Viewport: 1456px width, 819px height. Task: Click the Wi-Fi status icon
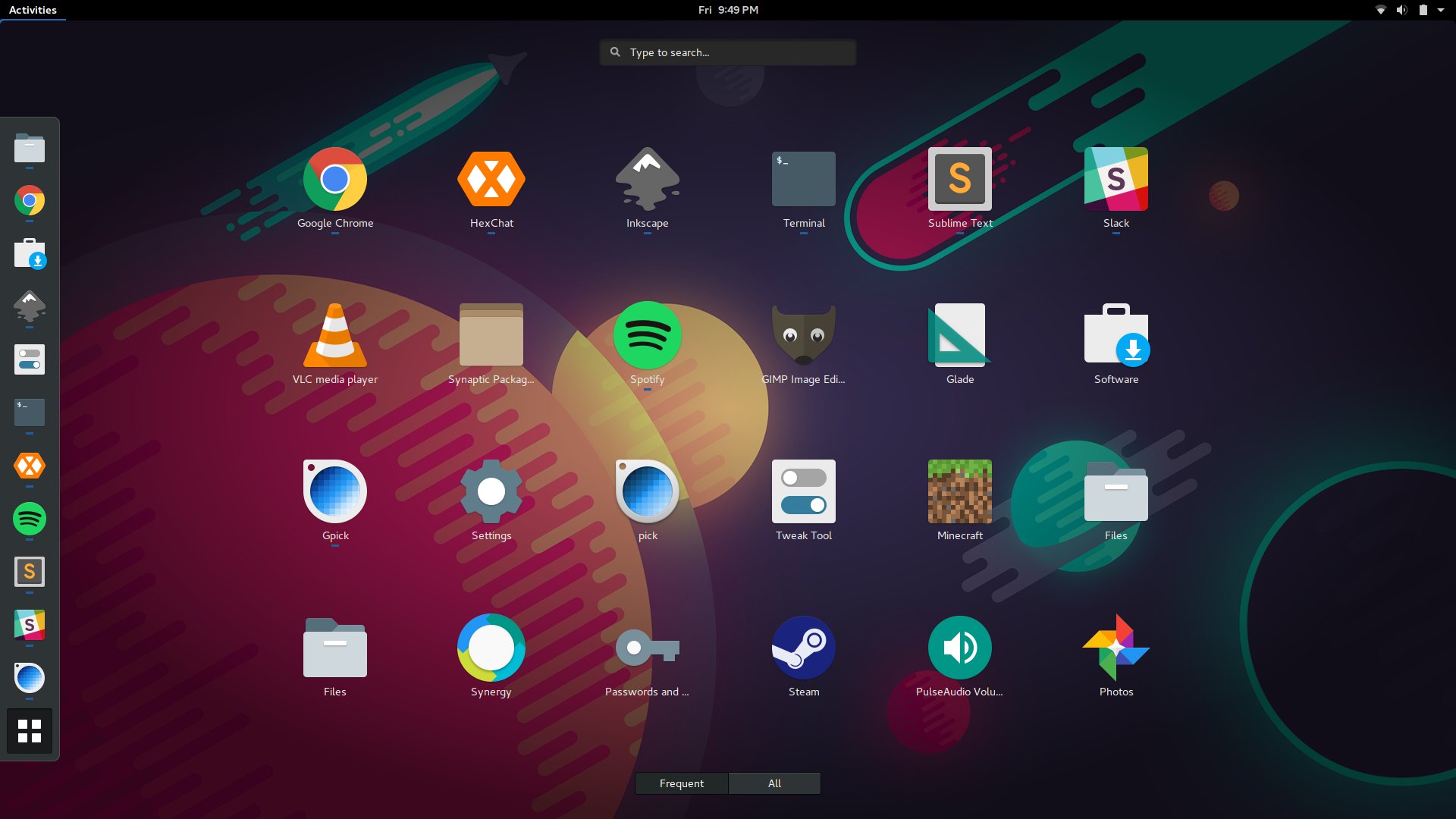(x=1381, y=10)
